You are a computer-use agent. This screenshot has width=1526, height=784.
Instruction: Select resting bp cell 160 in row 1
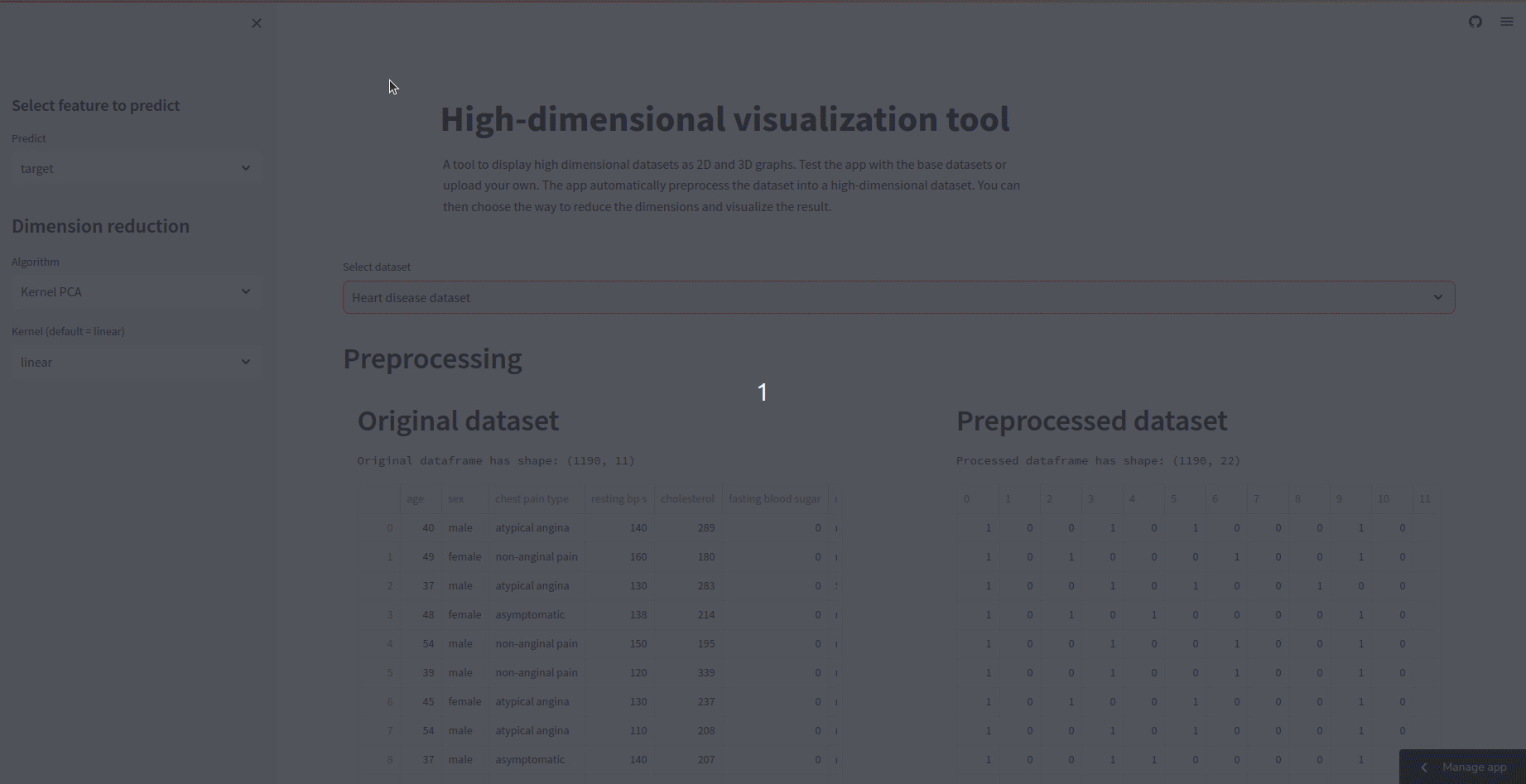pos(619,556)
